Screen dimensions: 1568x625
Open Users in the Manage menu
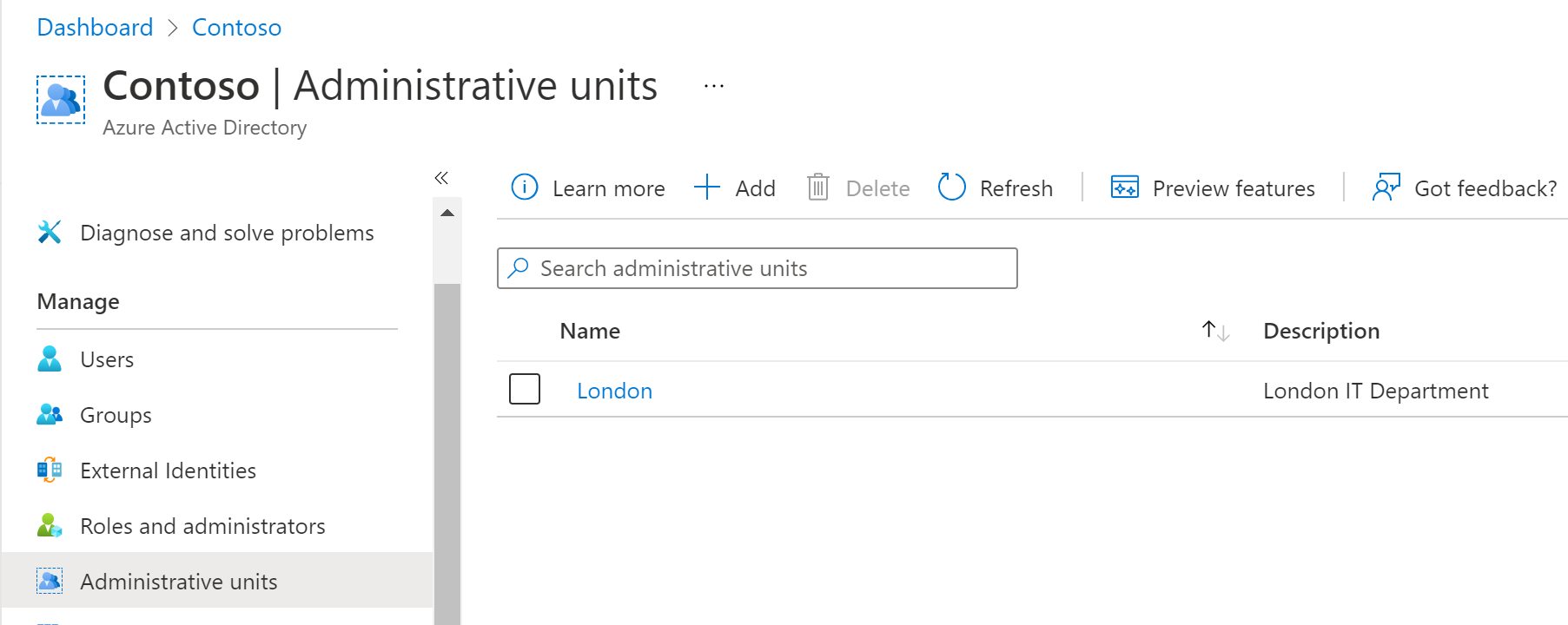pyautogui.click(x=107, y=359)
